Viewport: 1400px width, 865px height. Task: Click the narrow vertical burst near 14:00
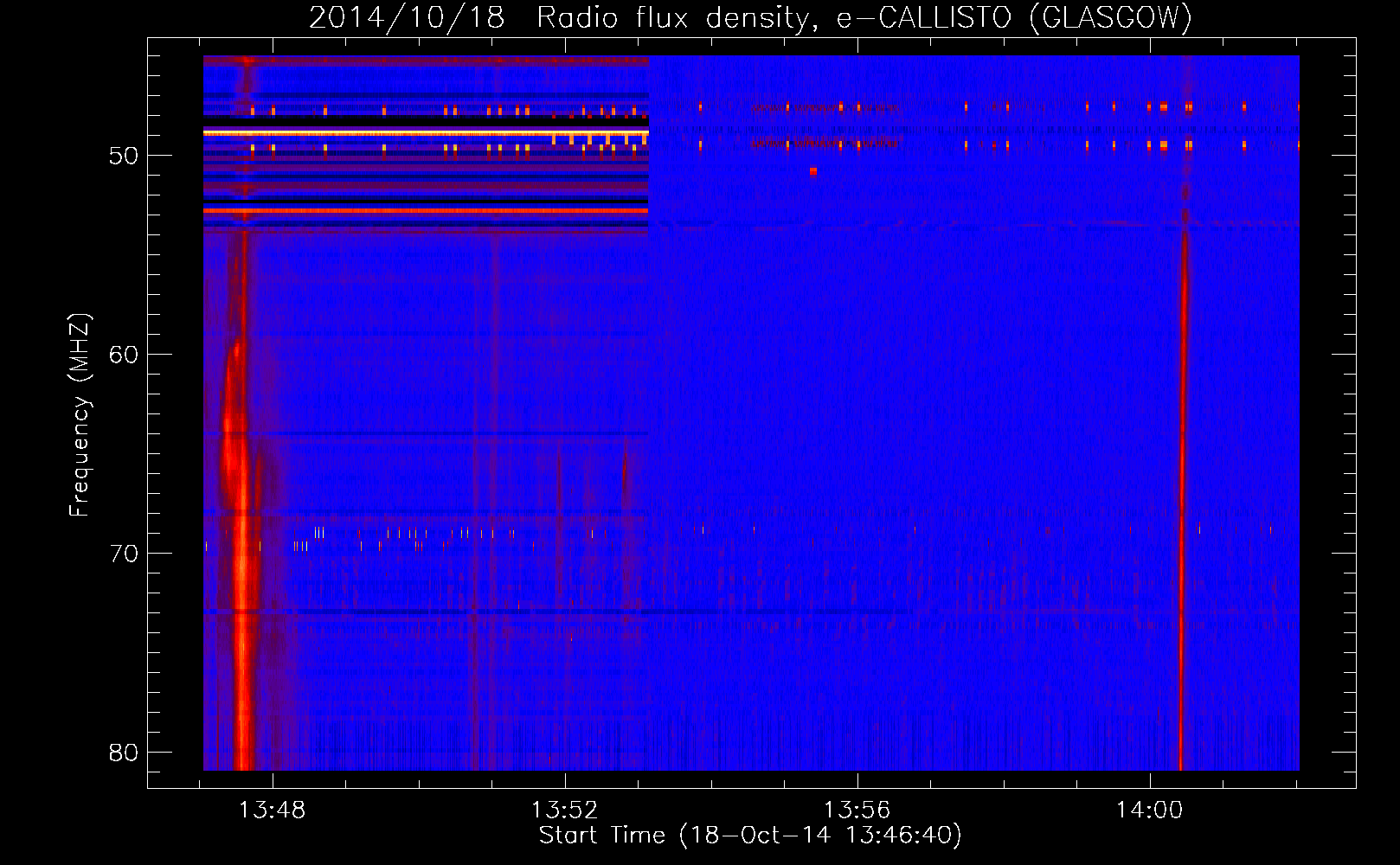click(1182, 502)
